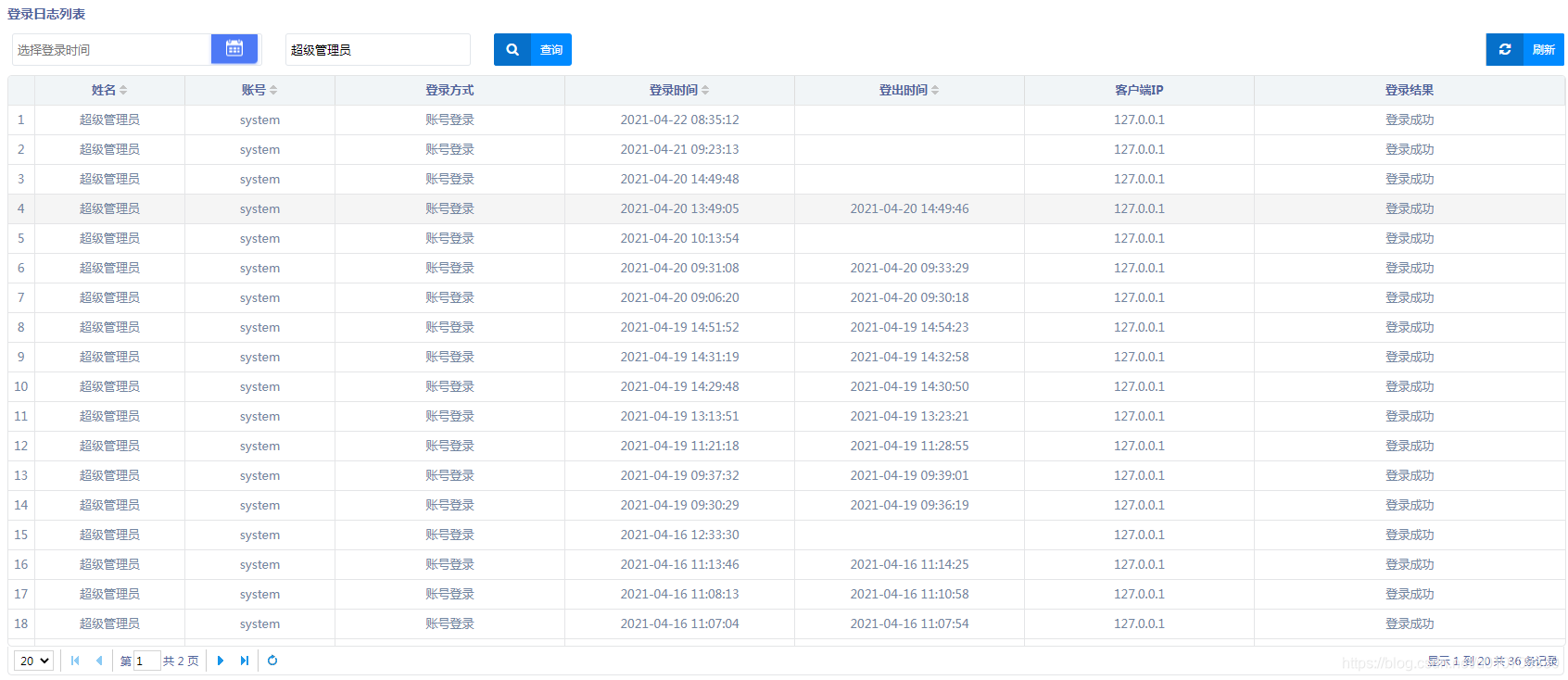Select login time 2021-04-19 09:30:29
The image size is (1568, 680).
[x=679, y=505]
